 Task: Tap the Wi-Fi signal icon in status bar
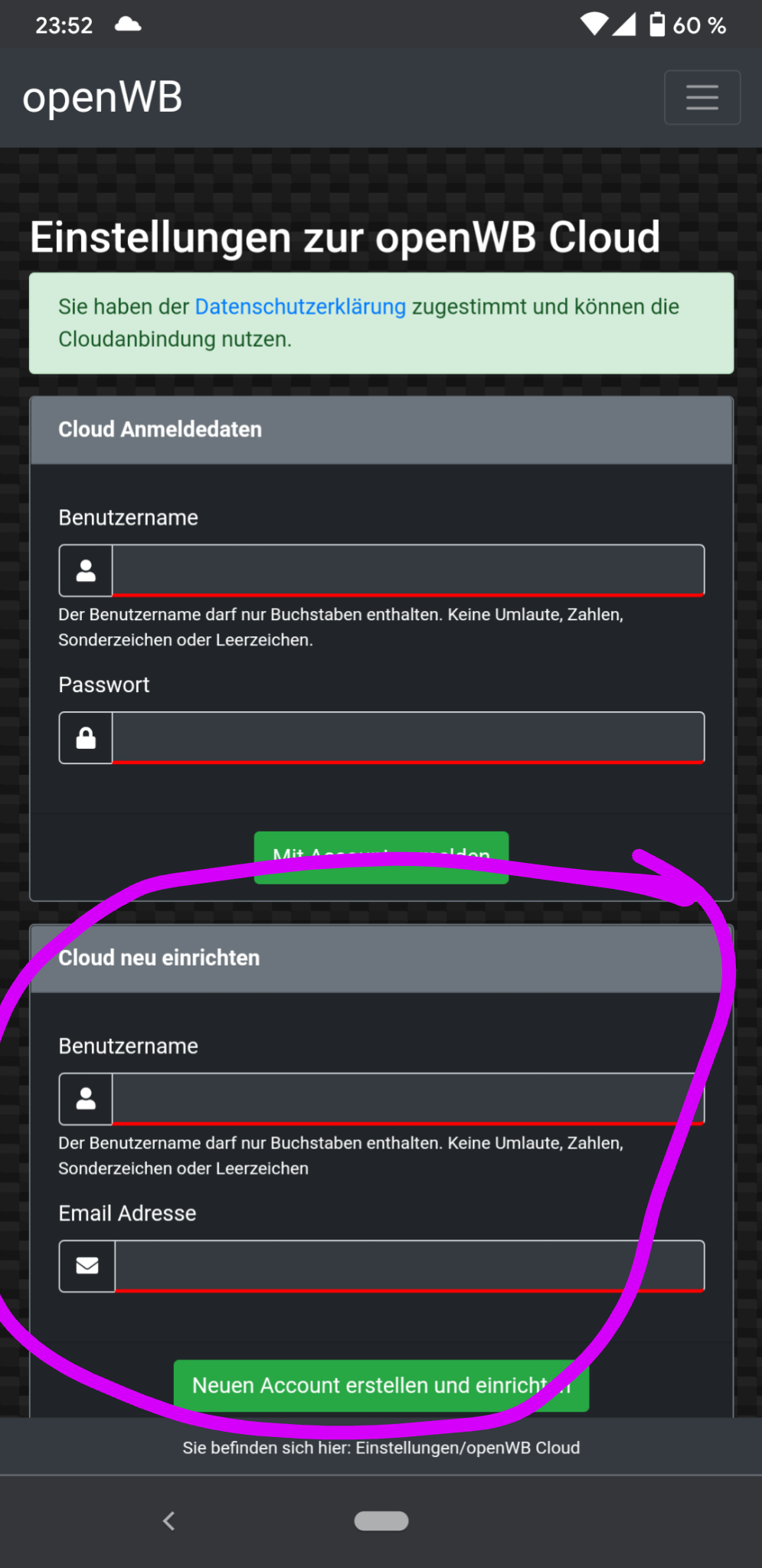pyautogui.click(x=594, y=24)
